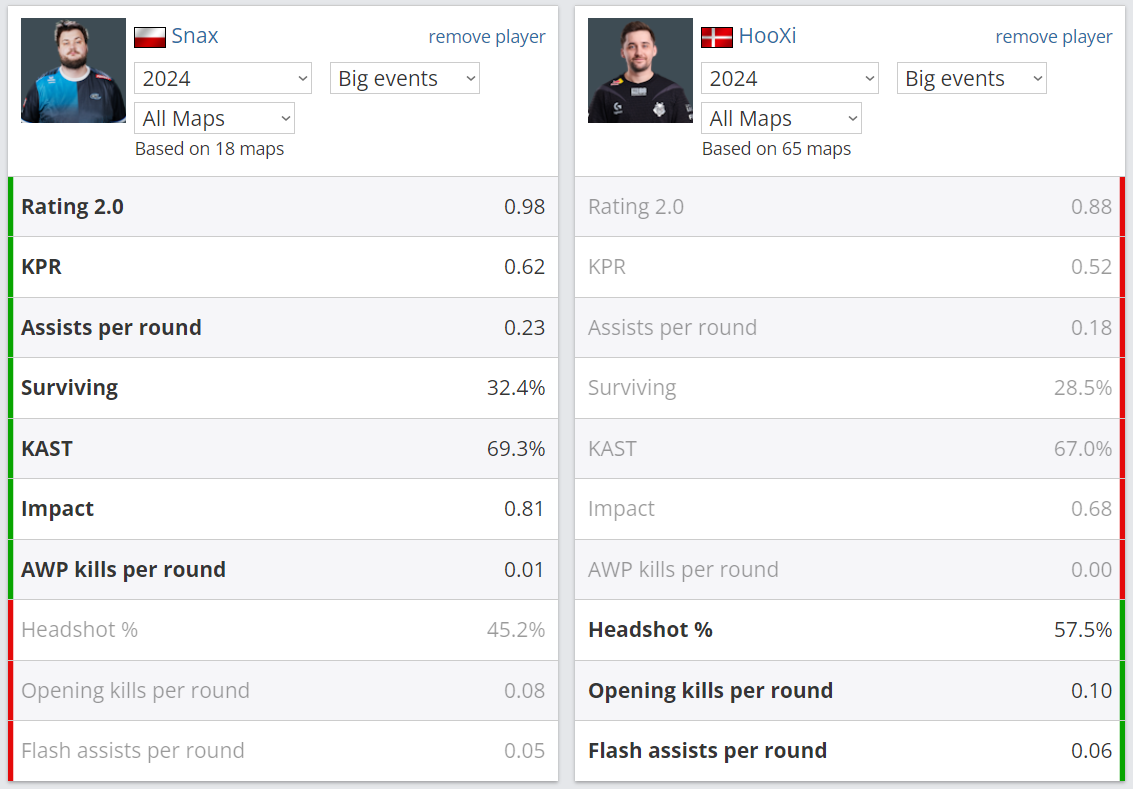Open HooXi's player photo thumbnail
Image resolution: width=1133 pixels, height=789 pixels.
[x=640, y=71]
